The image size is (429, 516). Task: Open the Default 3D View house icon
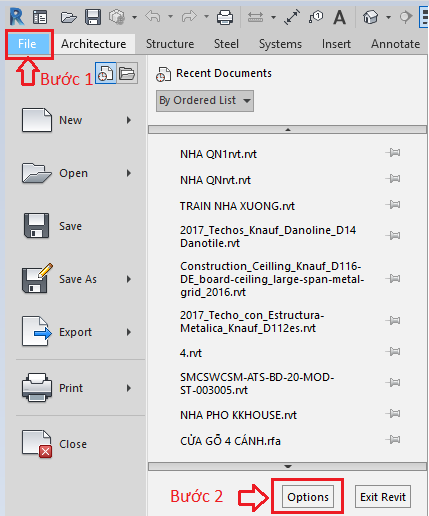tap(371, 17)
